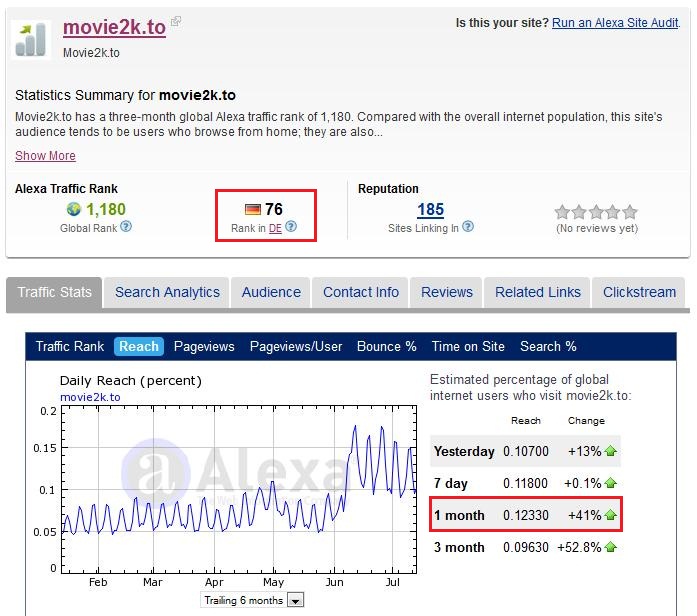Click the (No reviews yet) text

point(597,228)
